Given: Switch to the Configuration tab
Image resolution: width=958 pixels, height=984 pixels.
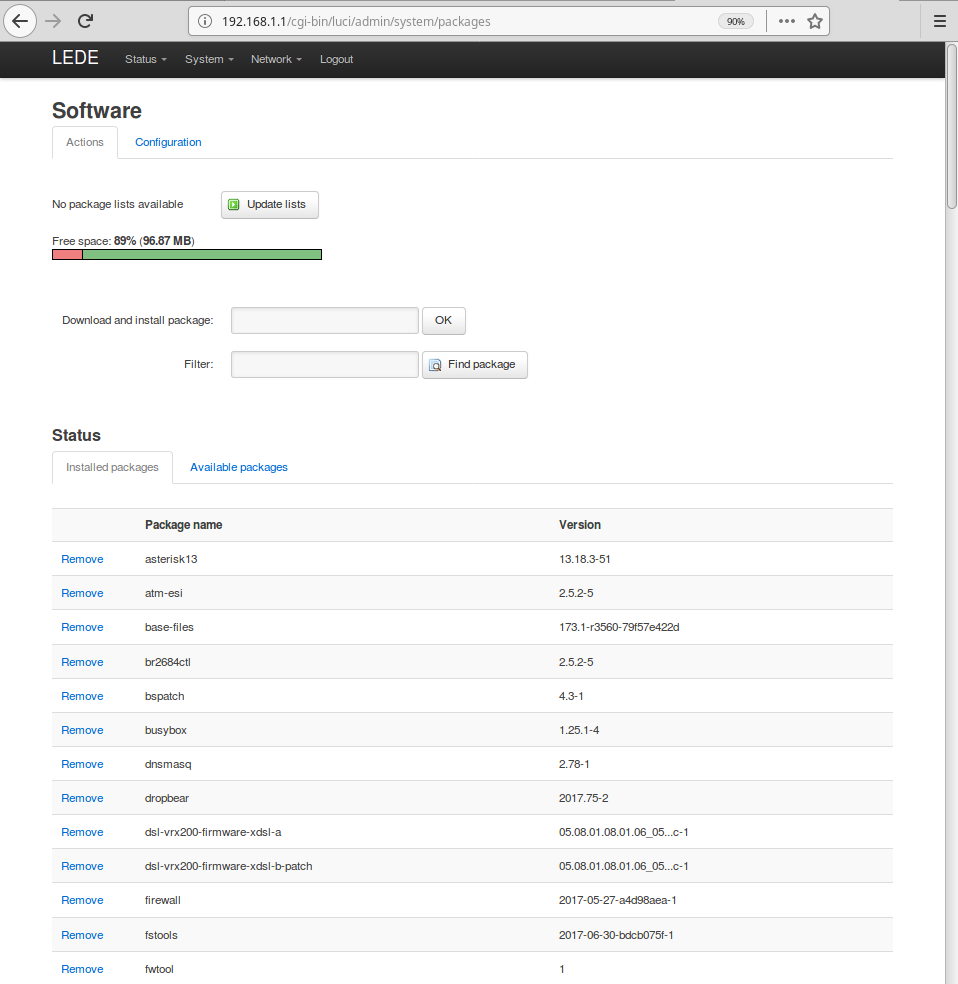Looking at the screenshot, I should [x=168, y=142].
